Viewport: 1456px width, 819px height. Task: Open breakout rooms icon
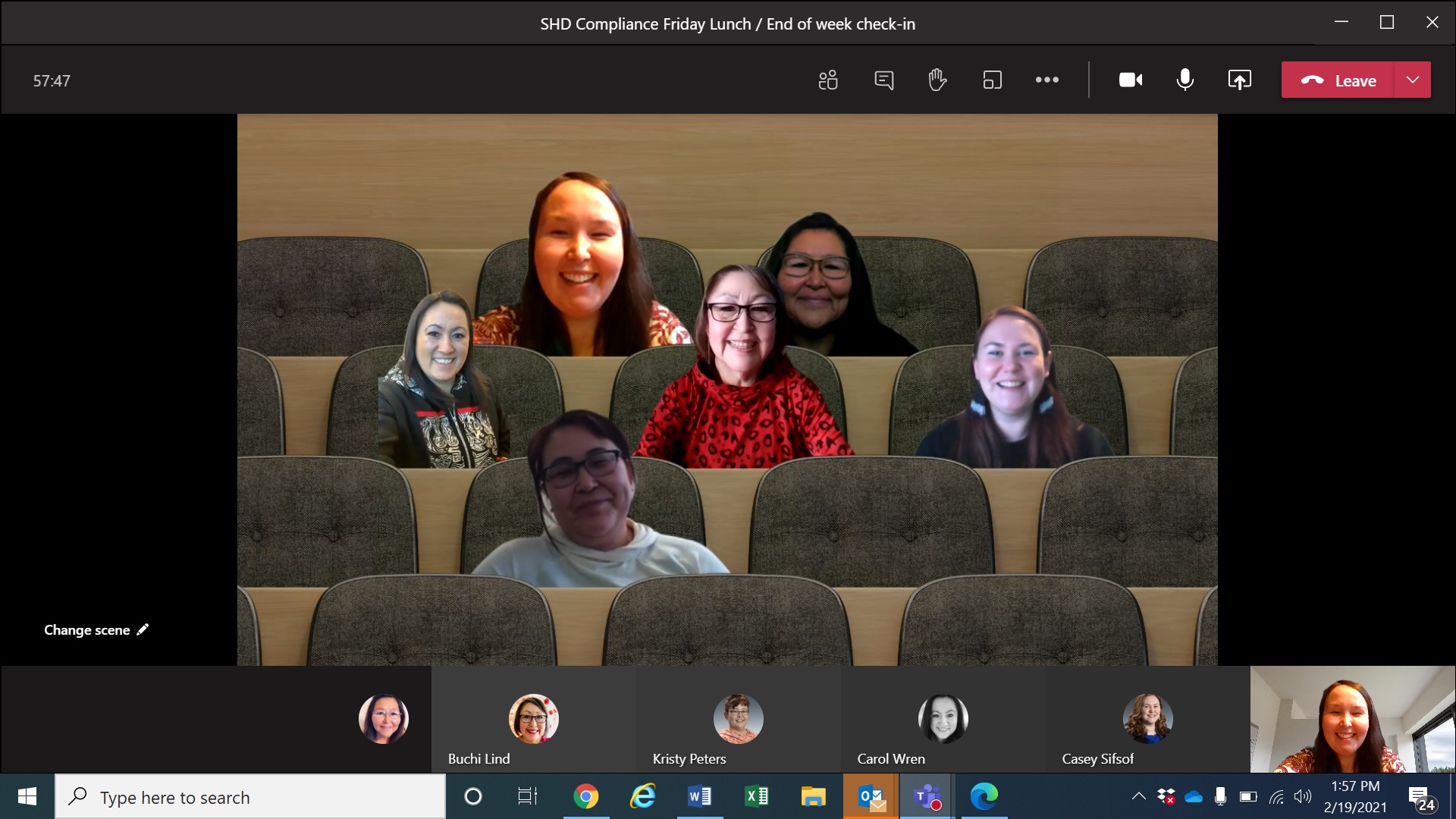[x=992, y=80]
